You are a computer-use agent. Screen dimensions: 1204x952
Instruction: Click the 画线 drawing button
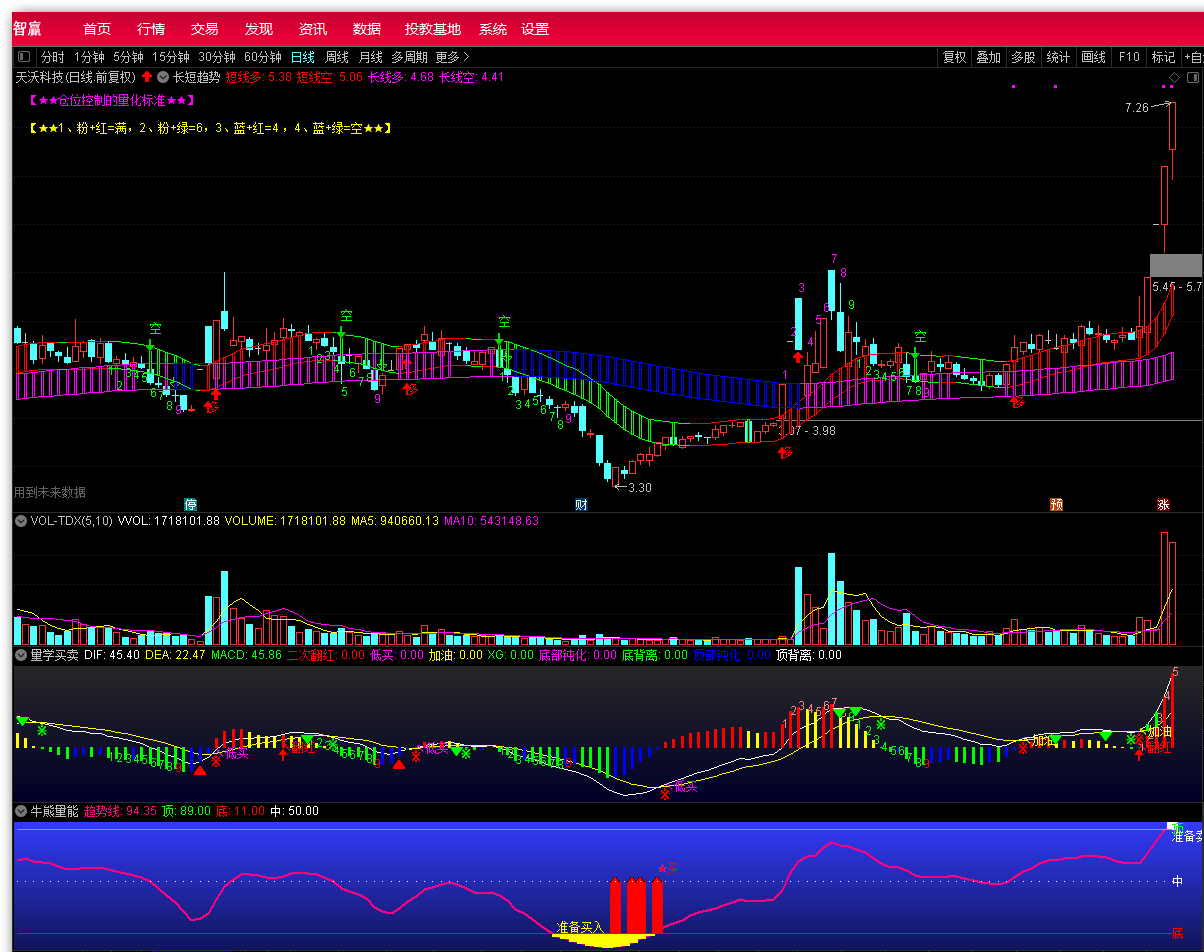pos(1093,57)
